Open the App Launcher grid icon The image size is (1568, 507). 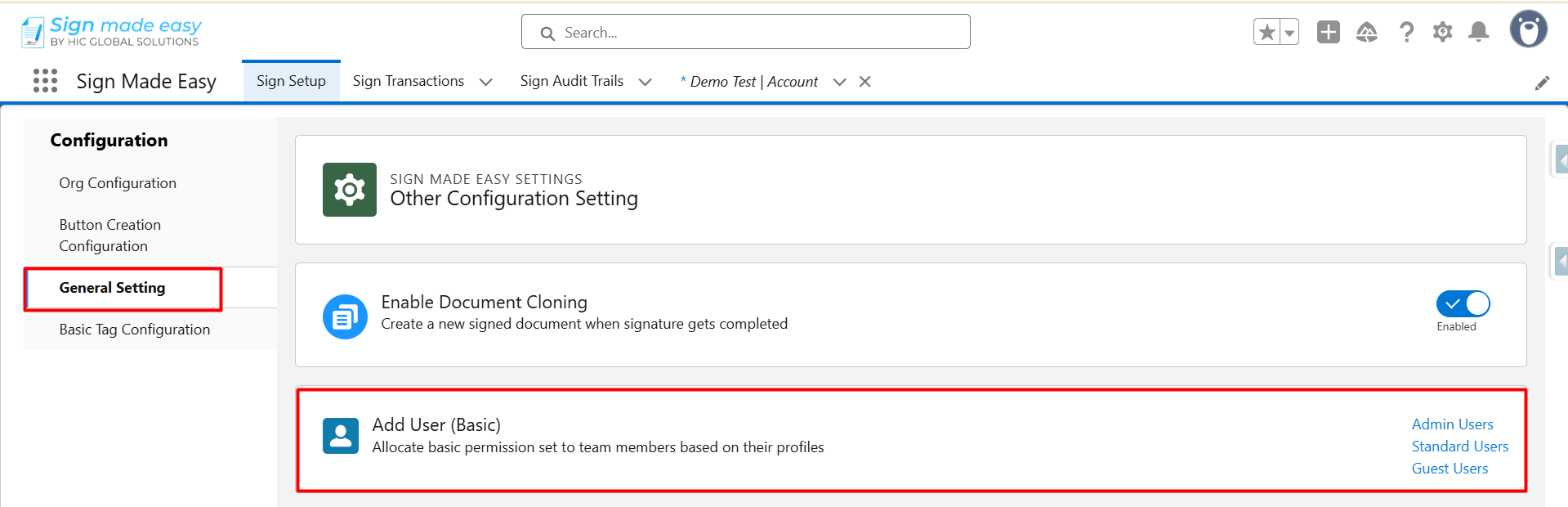pyautogui.click(x=45, y=81)
